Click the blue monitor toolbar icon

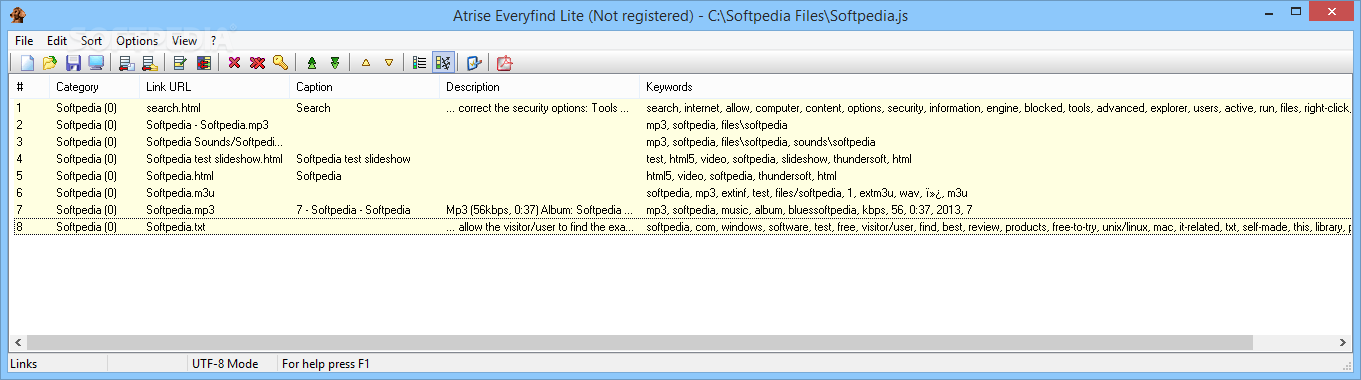point(96,63)
